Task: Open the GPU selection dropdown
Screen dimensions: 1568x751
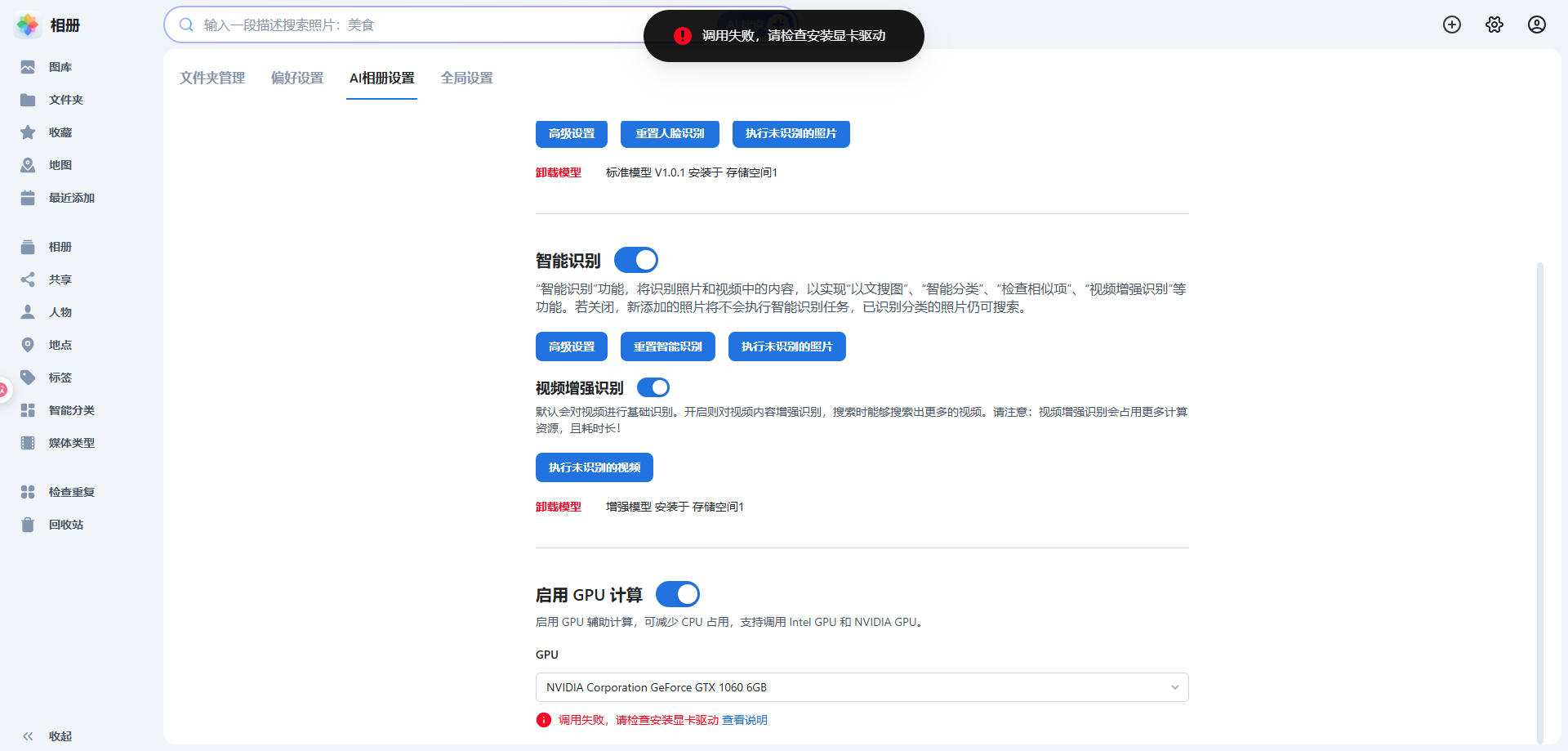Action: tap(862, 687)
